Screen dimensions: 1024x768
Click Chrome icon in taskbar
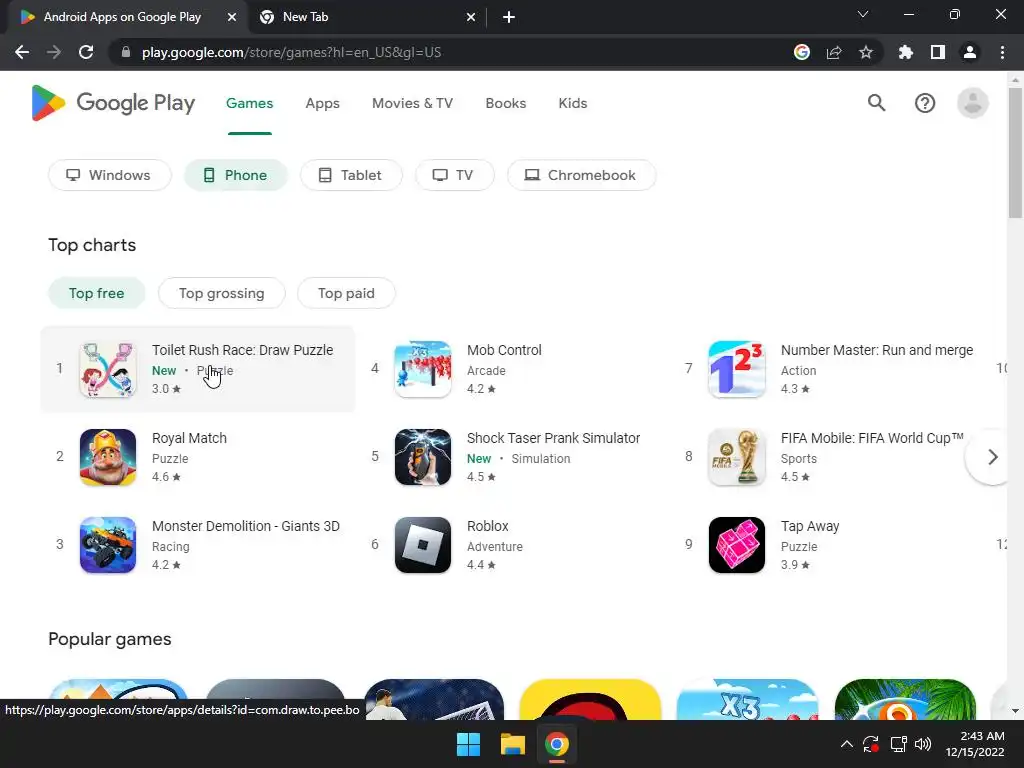point(556,744)
